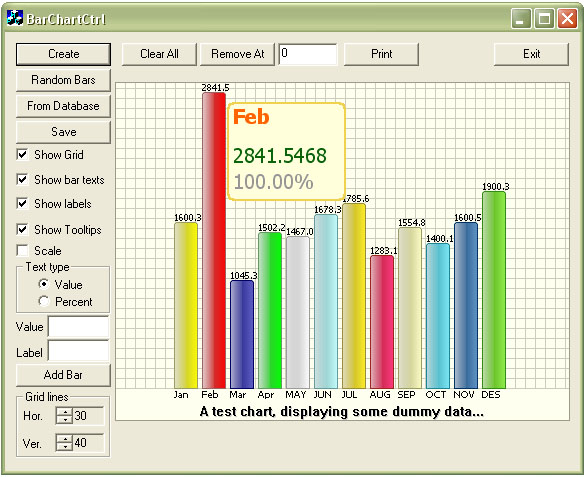Click into the Label text field

pos(78,351)
